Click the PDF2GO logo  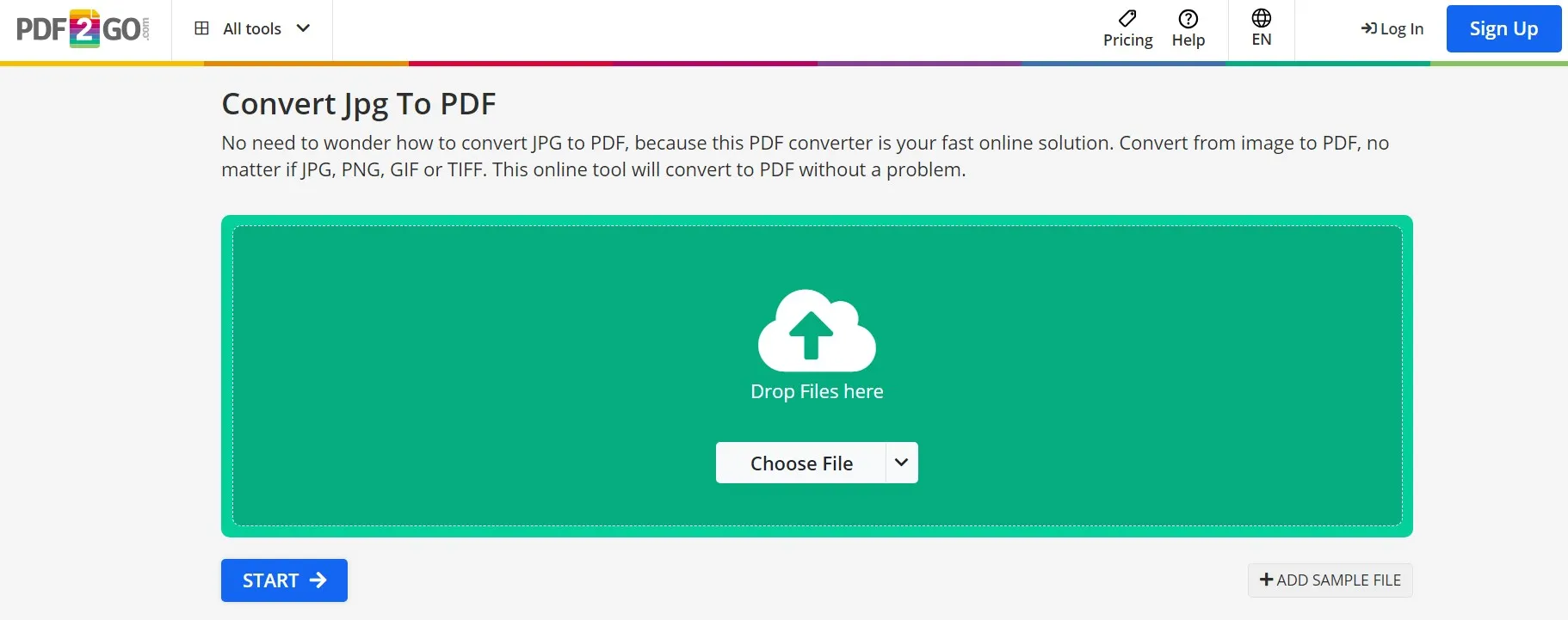[x=83, y=28]
